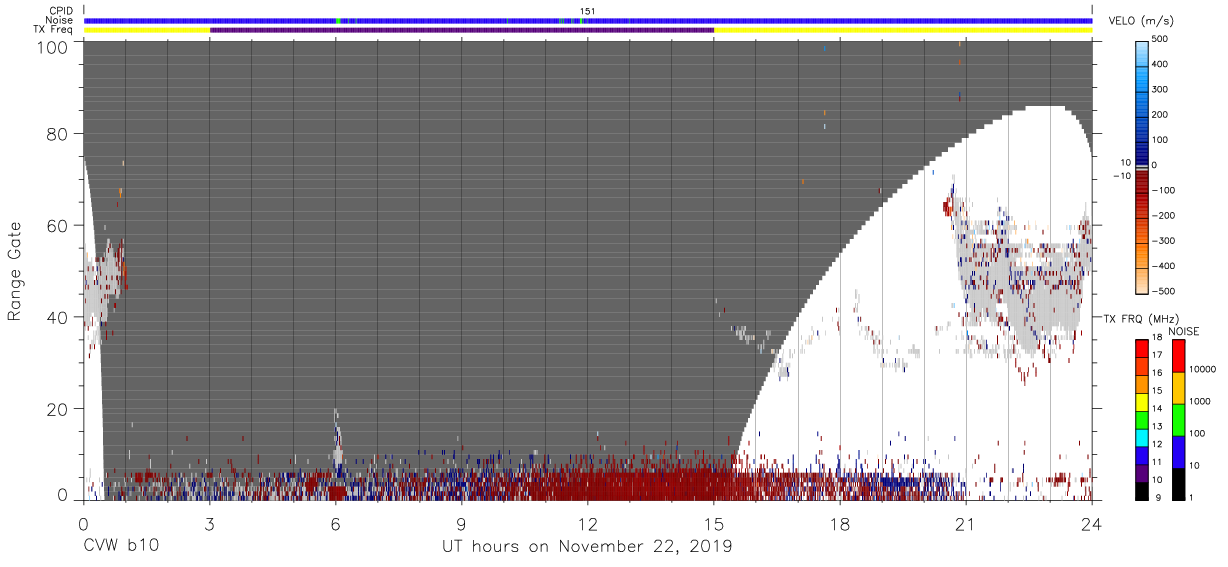Click the "Range Gate" y-axis label

point(15,271)
